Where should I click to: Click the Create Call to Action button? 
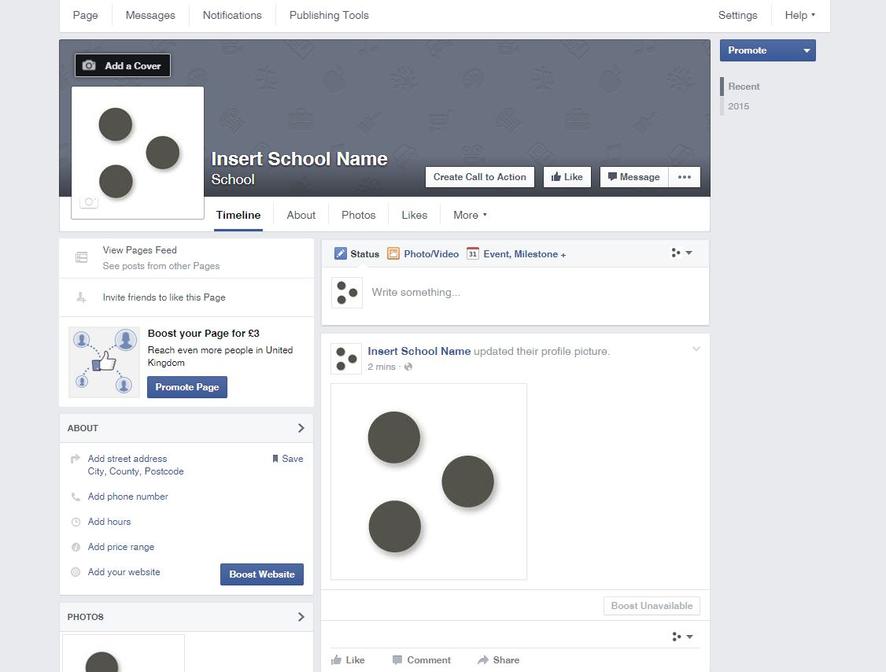pyautogui.click(x=480, y=177)
